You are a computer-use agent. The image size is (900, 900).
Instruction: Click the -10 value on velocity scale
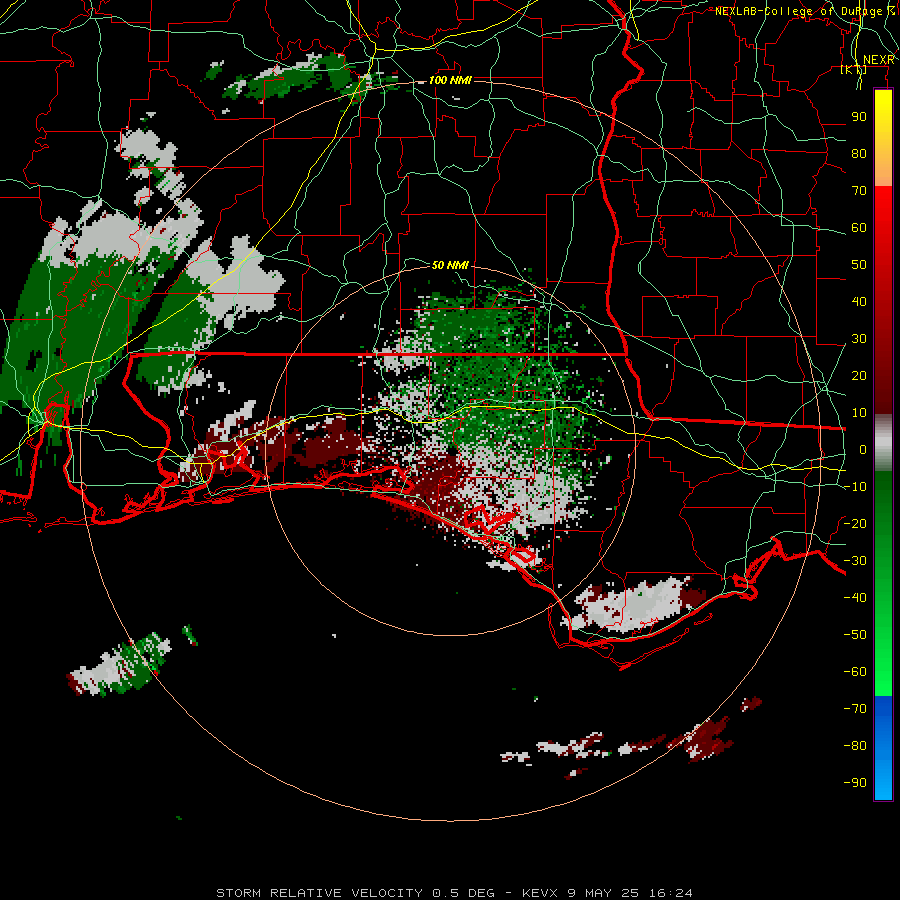(855, 487)
